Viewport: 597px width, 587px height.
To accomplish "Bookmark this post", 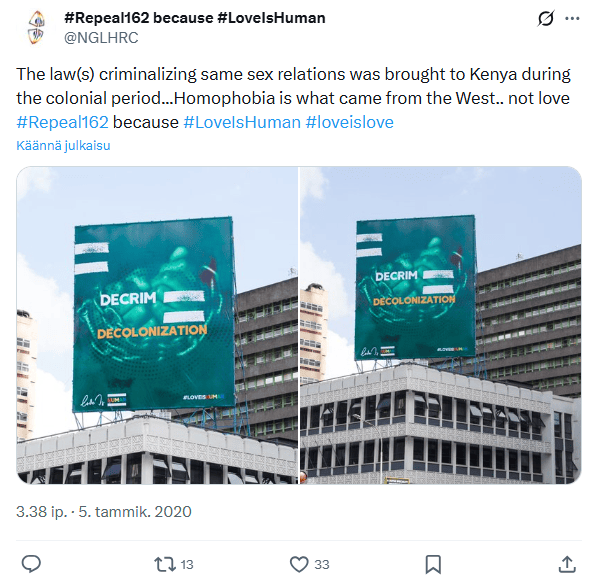I will click(x=433, y=564).
